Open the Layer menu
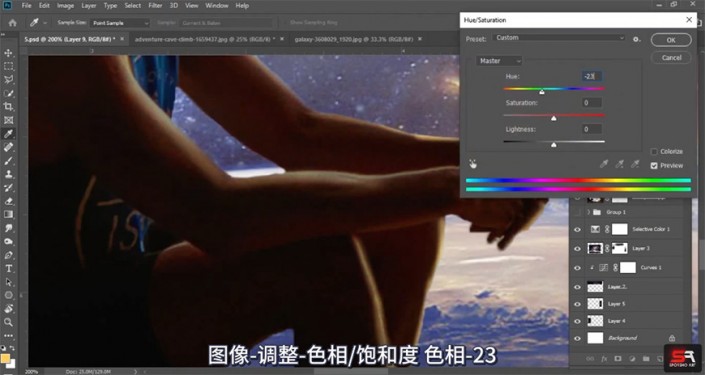This screenshot has width=705, height=375. pyautogui.click(x=89, y=6)
